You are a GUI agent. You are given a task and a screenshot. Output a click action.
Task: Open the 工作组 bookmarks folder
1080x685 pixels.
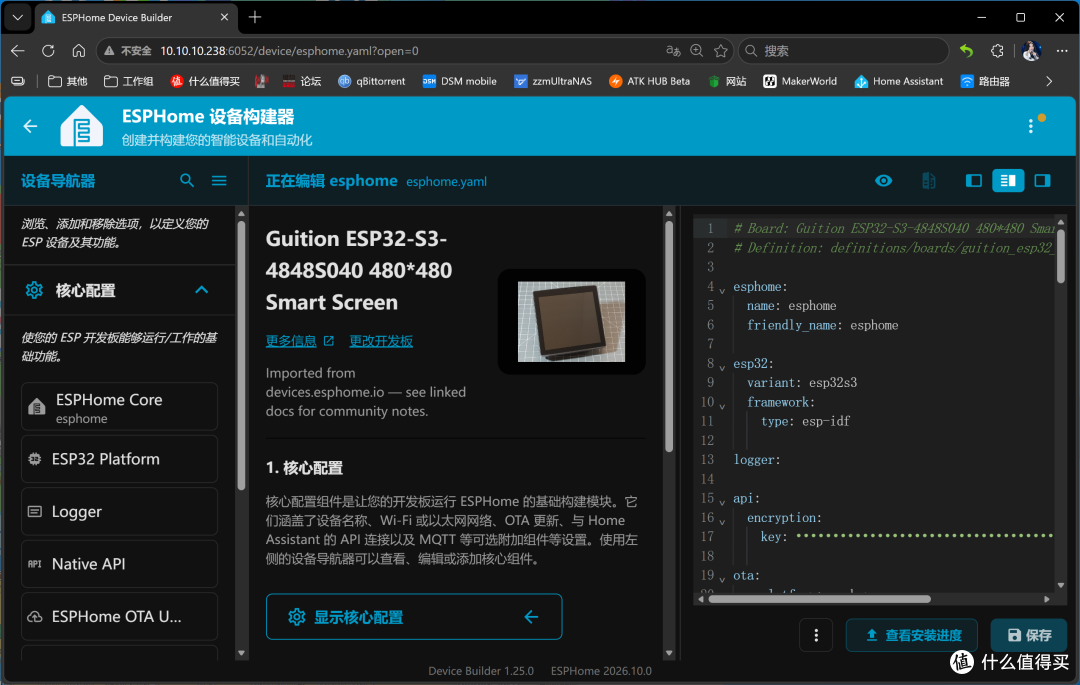pos(129,81)
